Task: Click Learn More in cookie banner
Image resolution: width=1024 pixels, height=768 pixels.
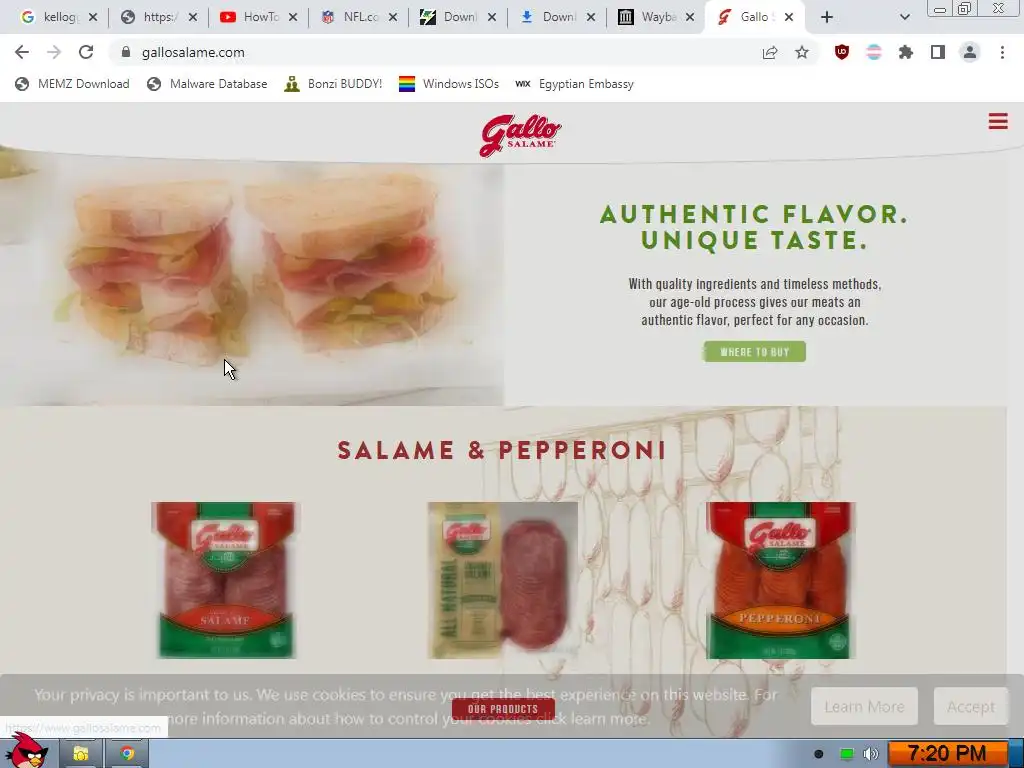Action: tap(864, 707)
